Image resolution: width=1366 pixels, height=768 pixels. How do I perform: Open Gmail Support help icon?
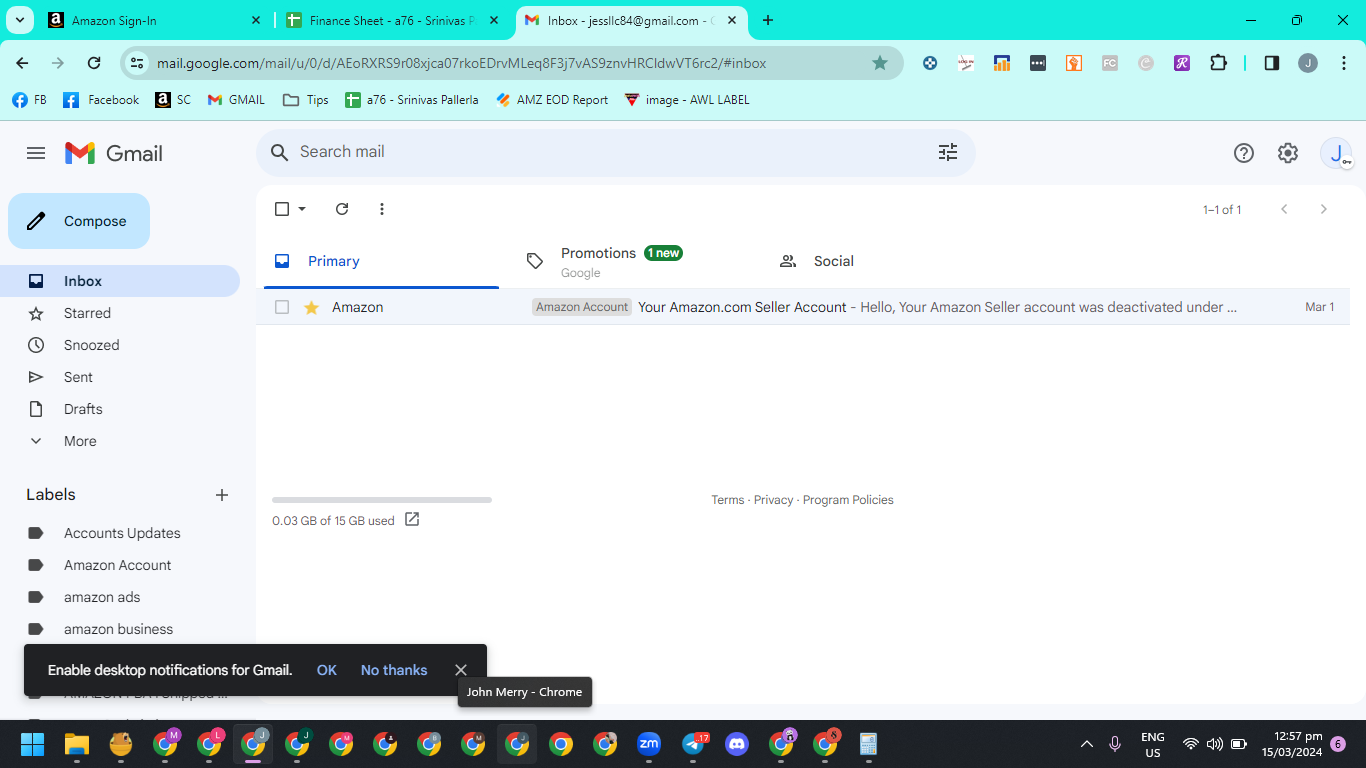click(1244, 153)
